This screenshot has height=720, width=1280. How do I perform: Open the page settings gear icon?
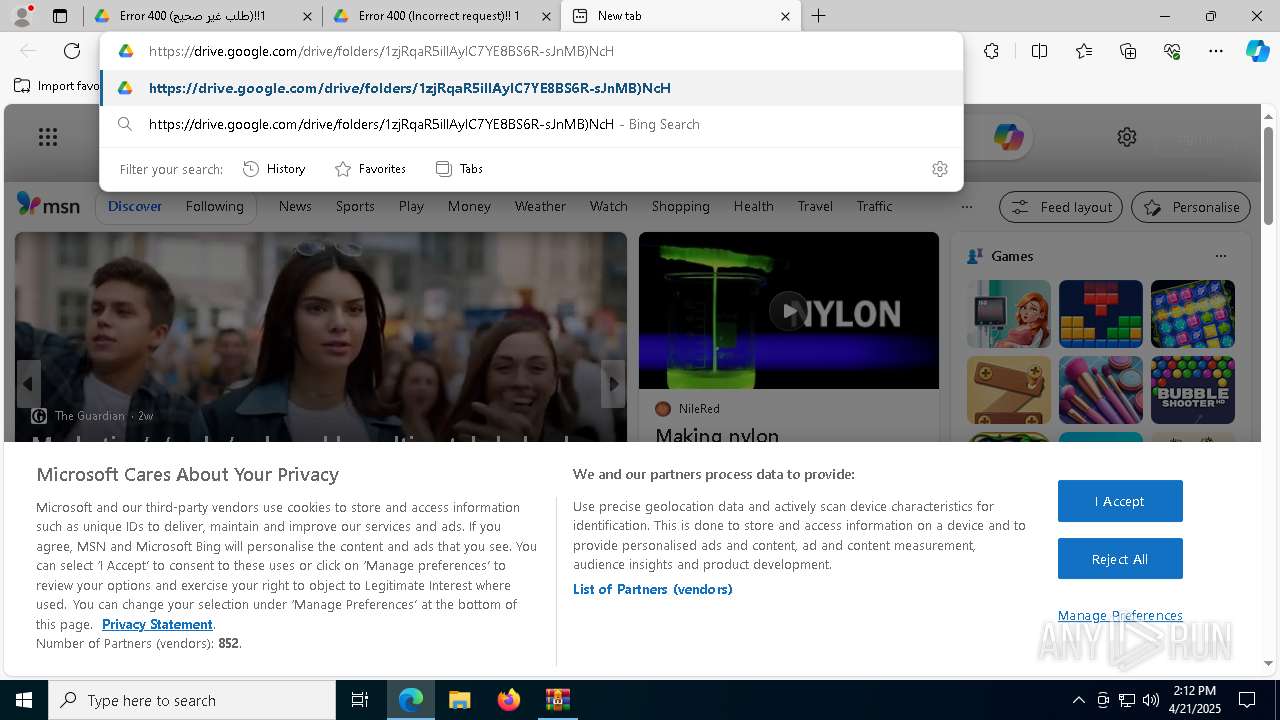pos(1127,137)
